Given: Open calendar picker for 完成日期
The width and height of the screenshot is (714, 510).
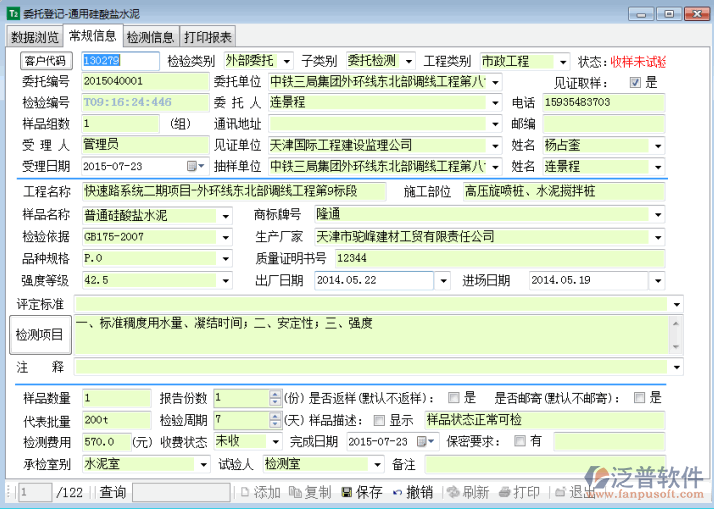Looking at the screenshot, I should pyautogui.click(x=423, y=441).
